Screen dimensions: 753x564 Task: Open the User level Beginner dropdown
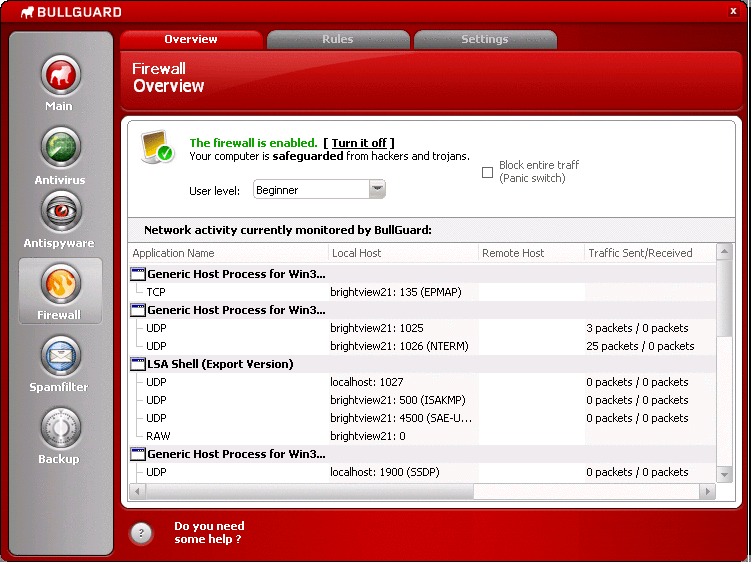tap(319, 189)
